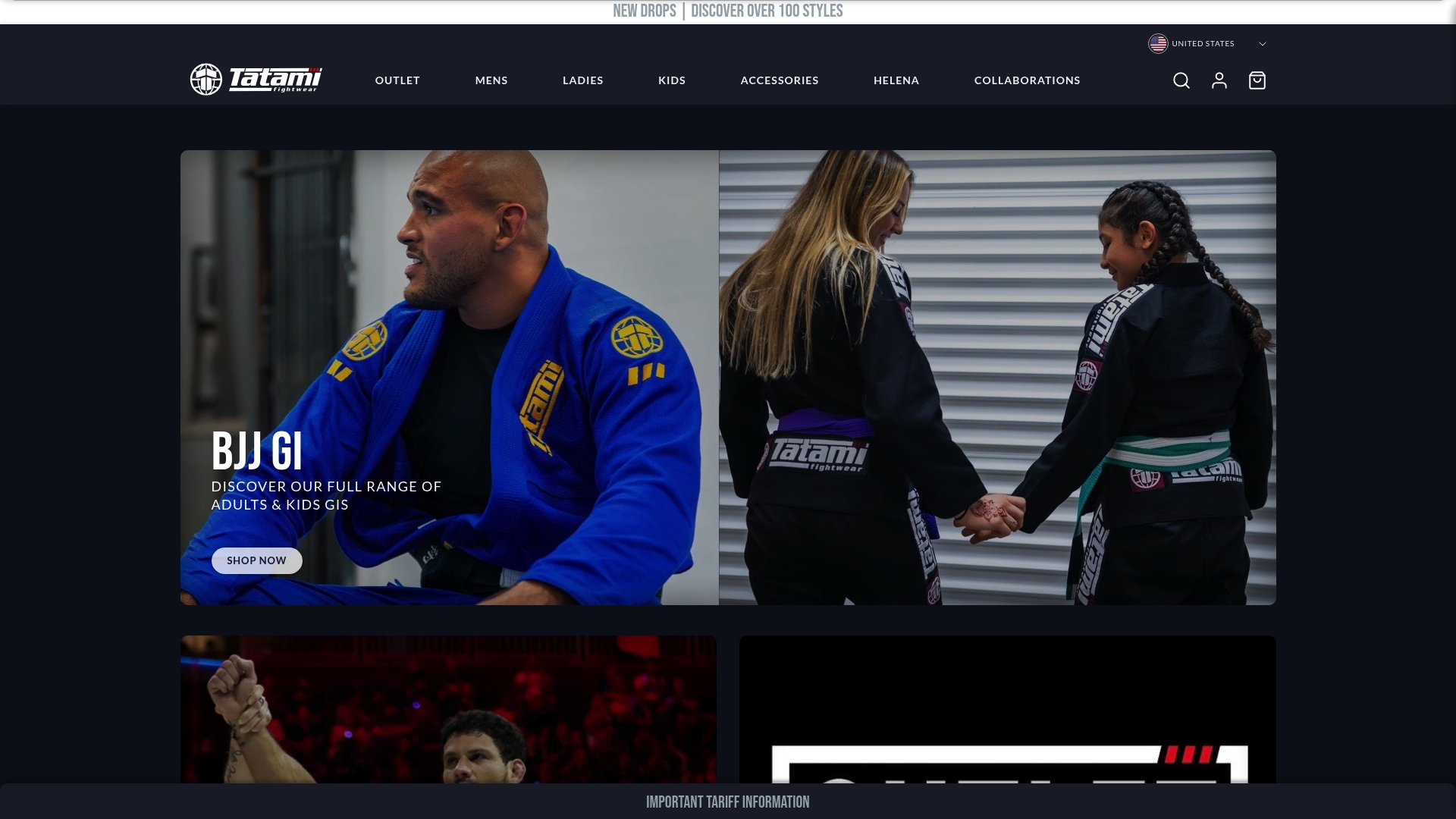View the shopping cart icon

click(1257, 80)
